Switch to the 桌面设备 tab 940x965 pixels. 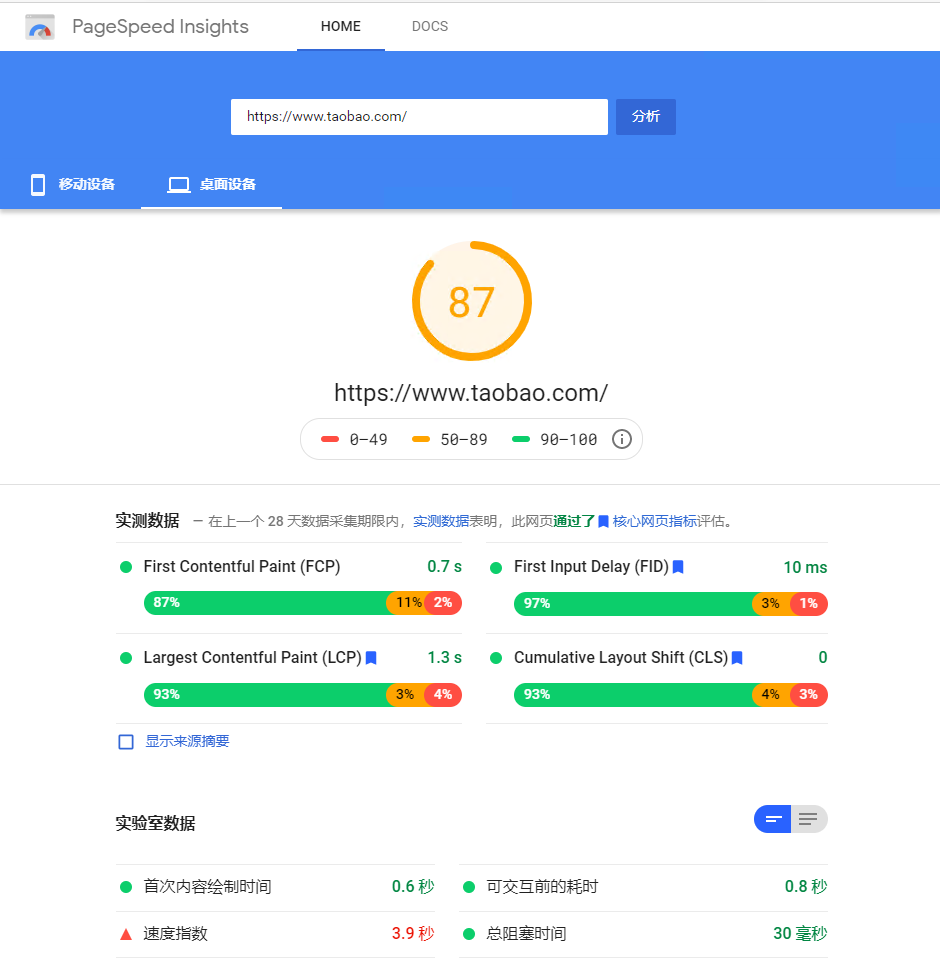pos(211,184)
